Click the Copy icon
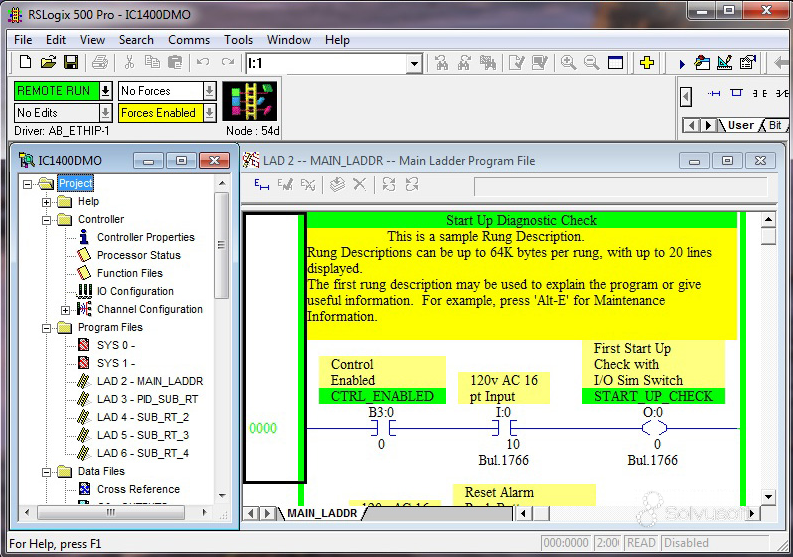This screenshot has height=557, width=793. coord(152,63)
